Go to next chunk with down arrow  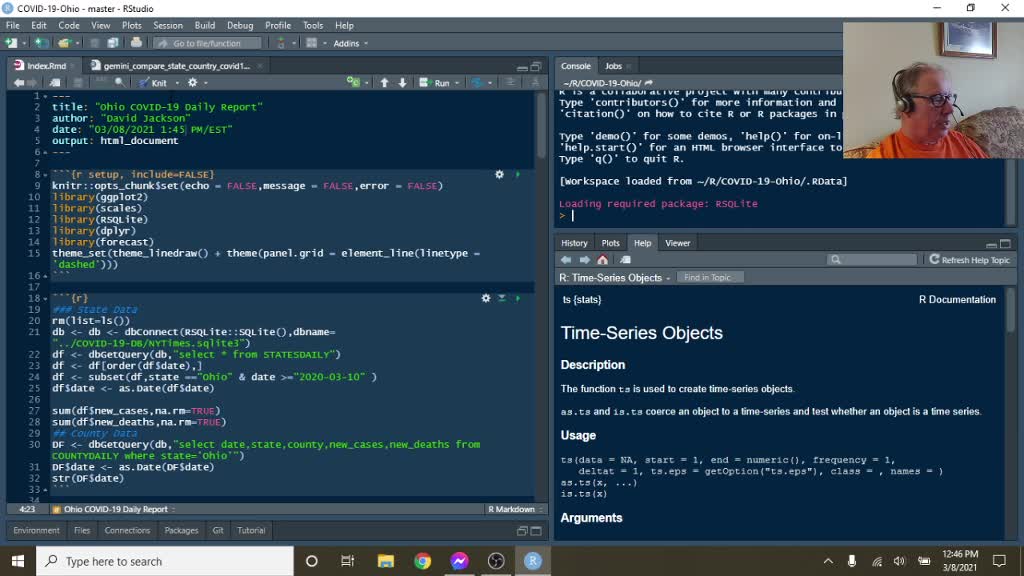click(402, 82)
